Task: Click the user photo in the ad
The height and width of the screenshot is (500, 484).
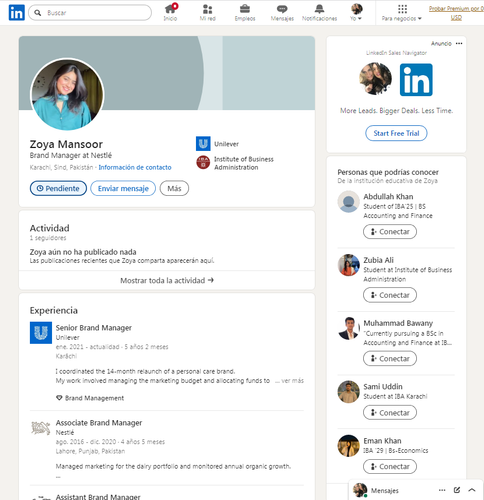Action: 375,79
